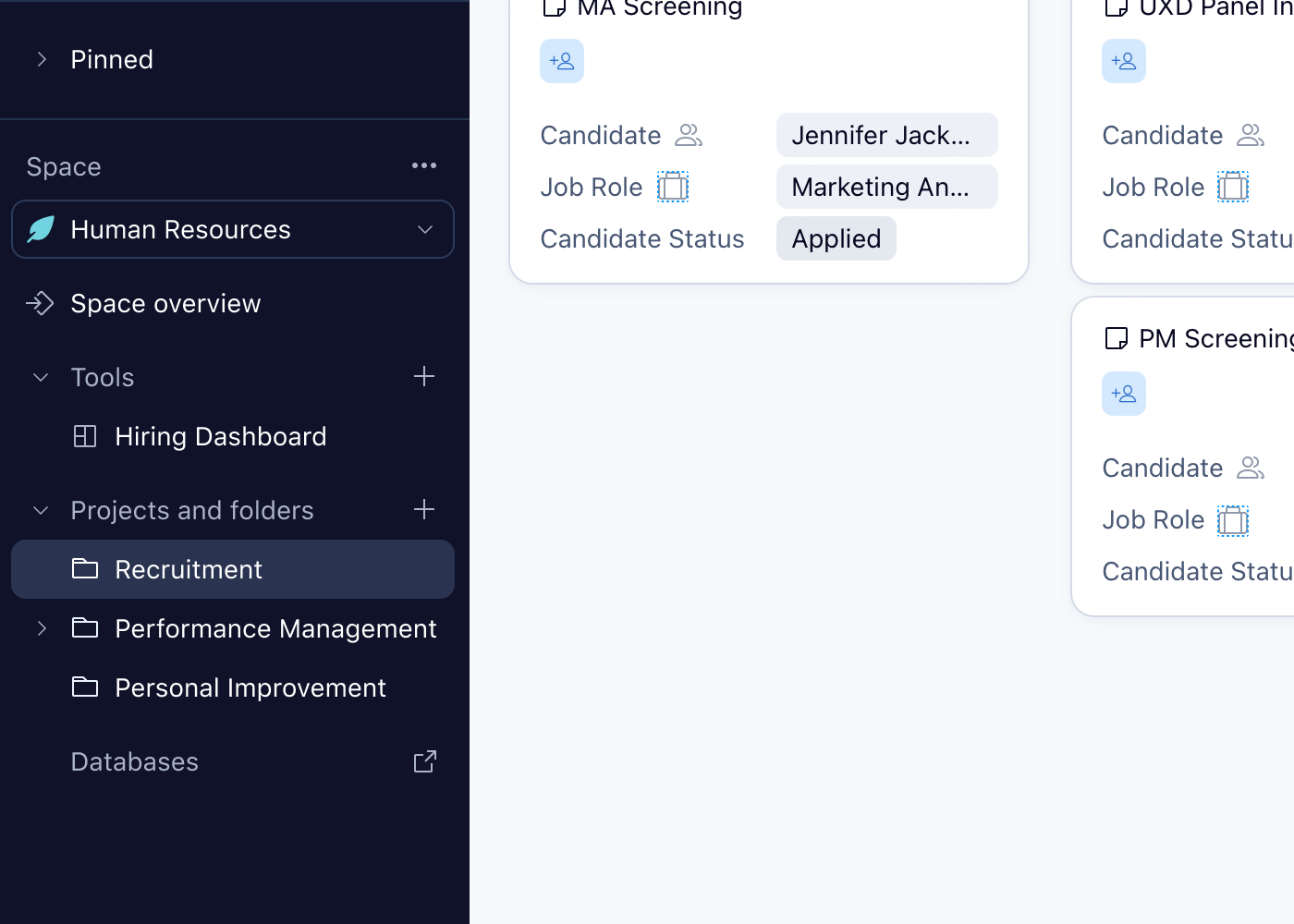Click Candidate label in MA Screening card
The width and height of the screenshot is (1294, 924).
[601, 135]
